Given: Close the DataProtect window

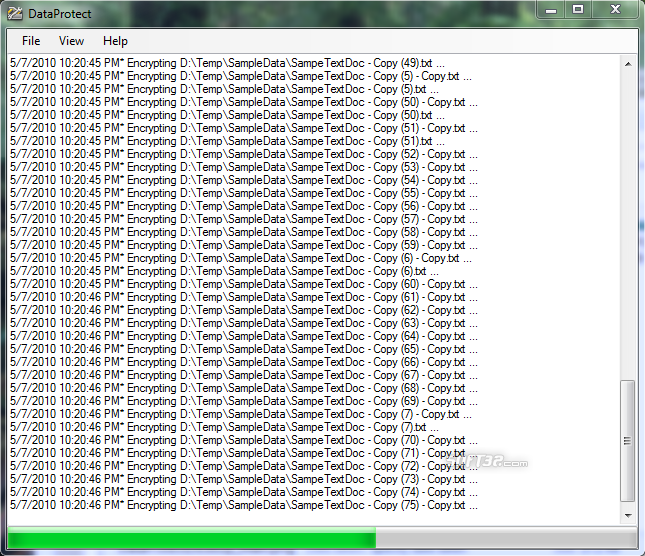Looking at the screenshot, I should (615, 10).
